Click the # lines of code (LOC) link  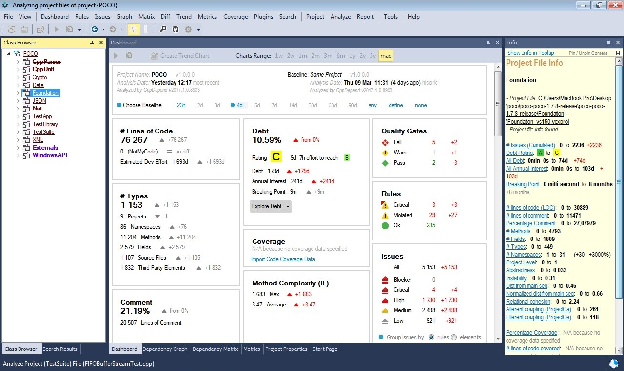pyautogui.click(x=530, y=207)
